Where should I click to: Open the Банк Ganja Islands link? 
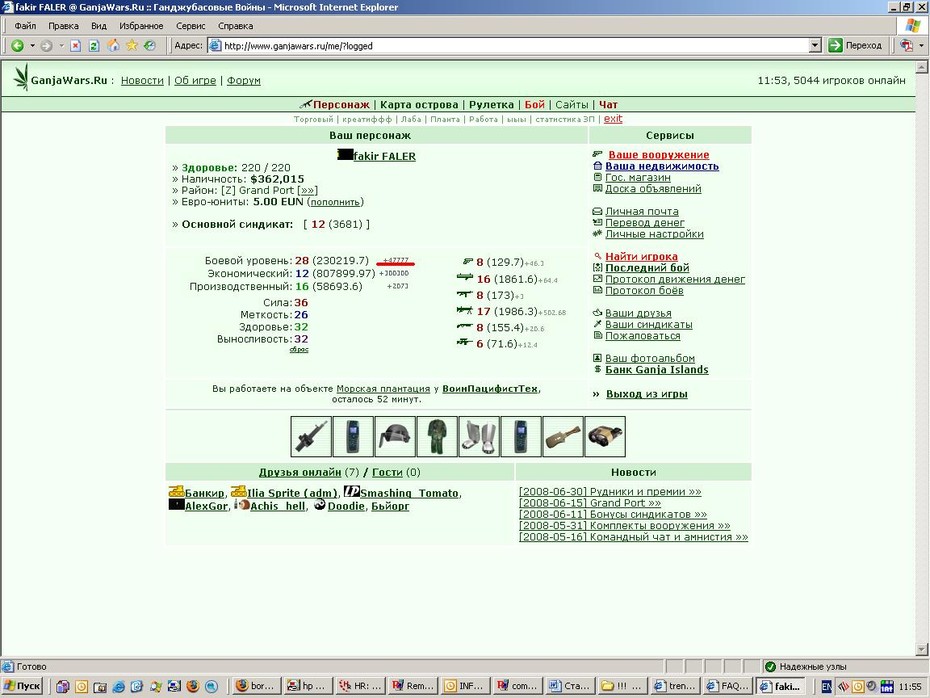[x=657, y=370]
